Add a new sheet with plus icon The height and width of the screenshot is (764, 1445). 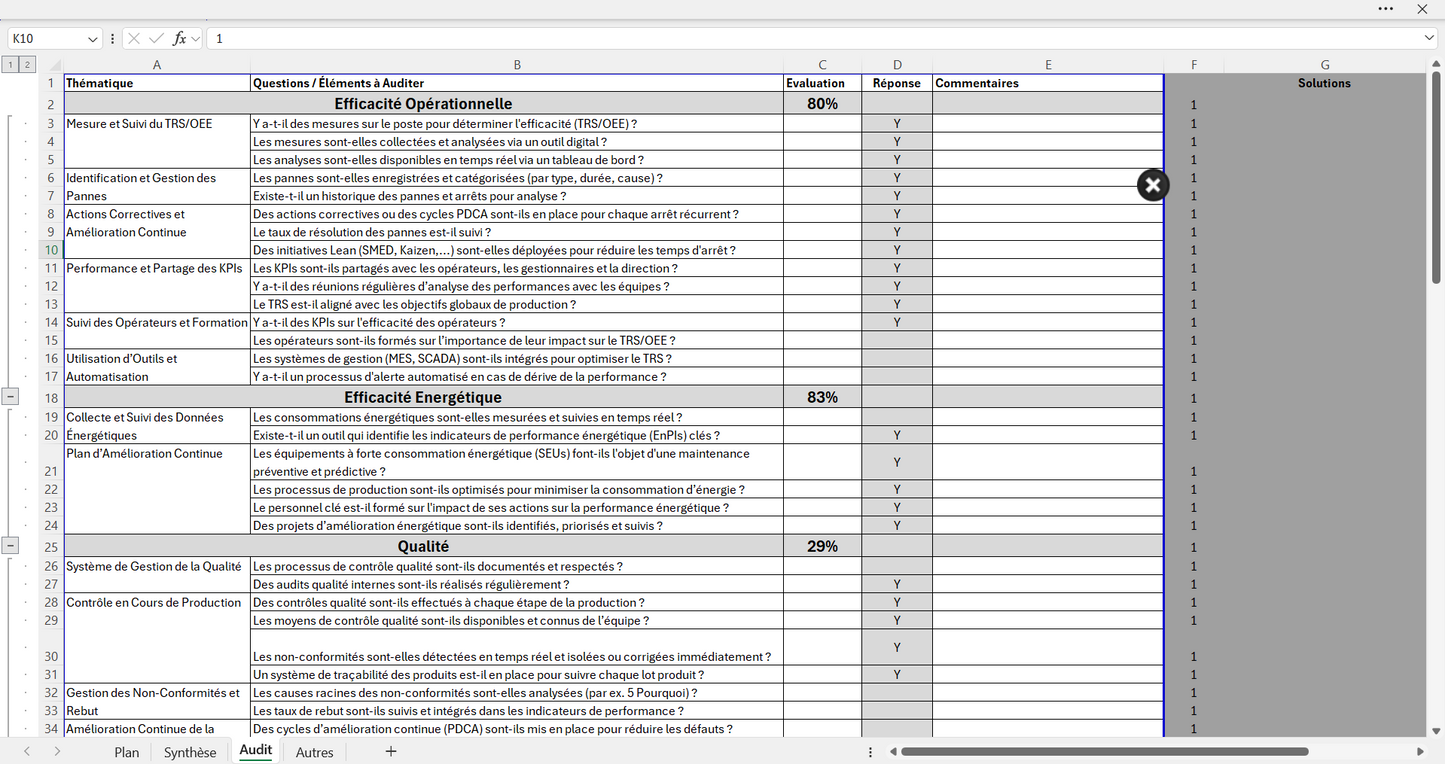click(x=391, y=751)
